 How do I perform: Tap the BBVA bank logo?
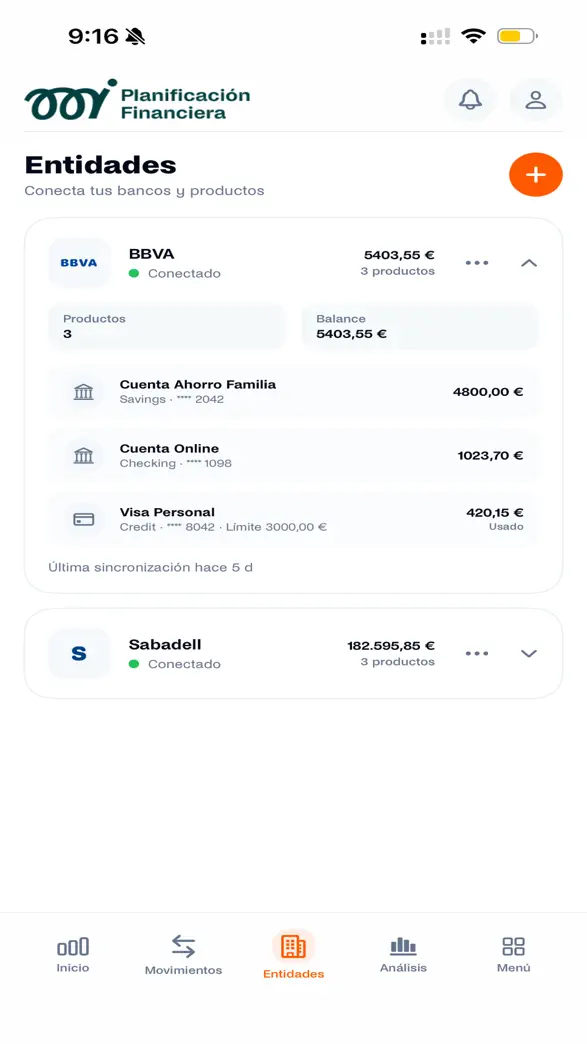(79, 263)
